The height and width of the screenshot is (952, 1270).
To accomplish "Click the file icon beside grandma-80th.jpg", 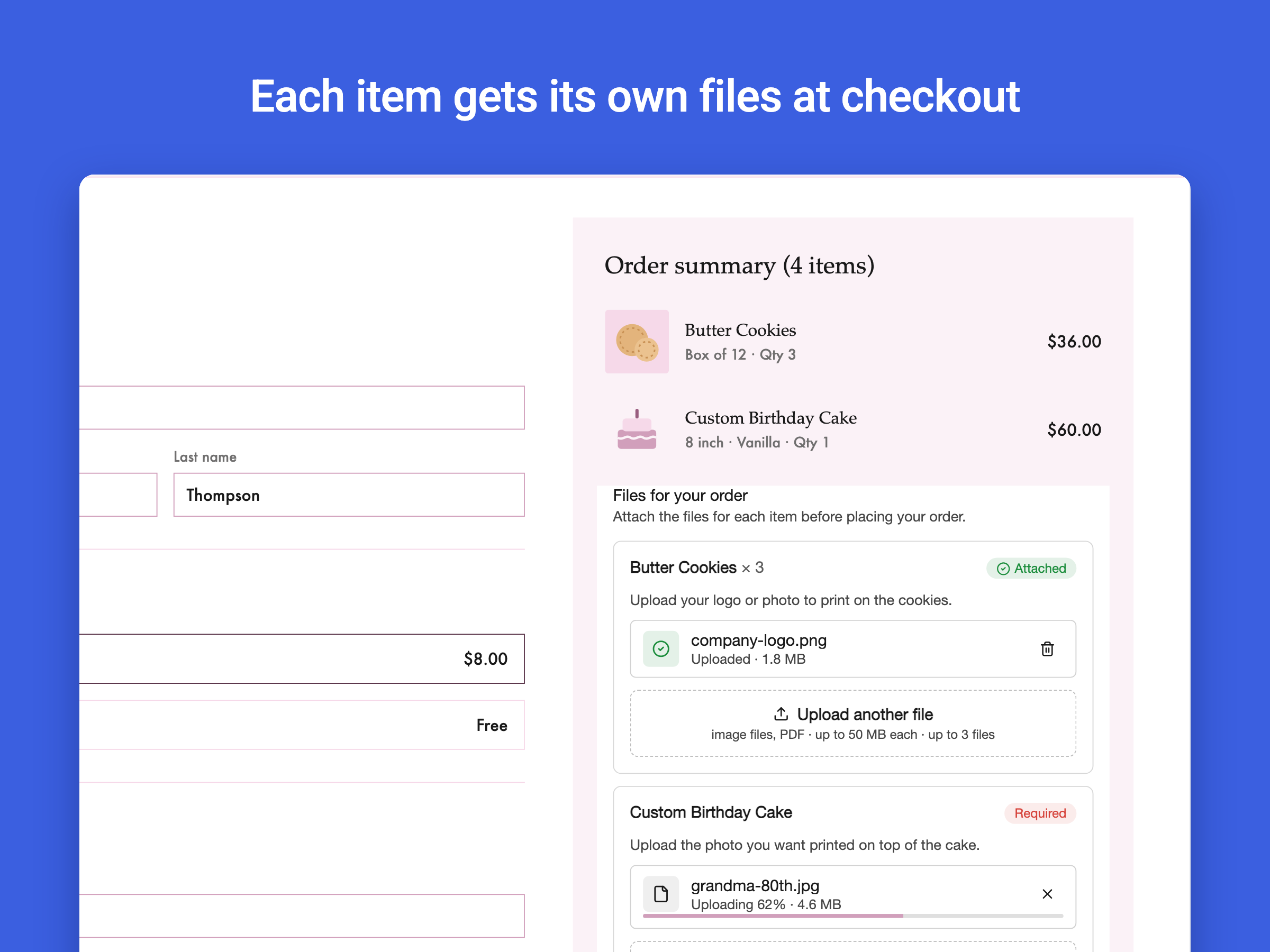I will 661,893.
